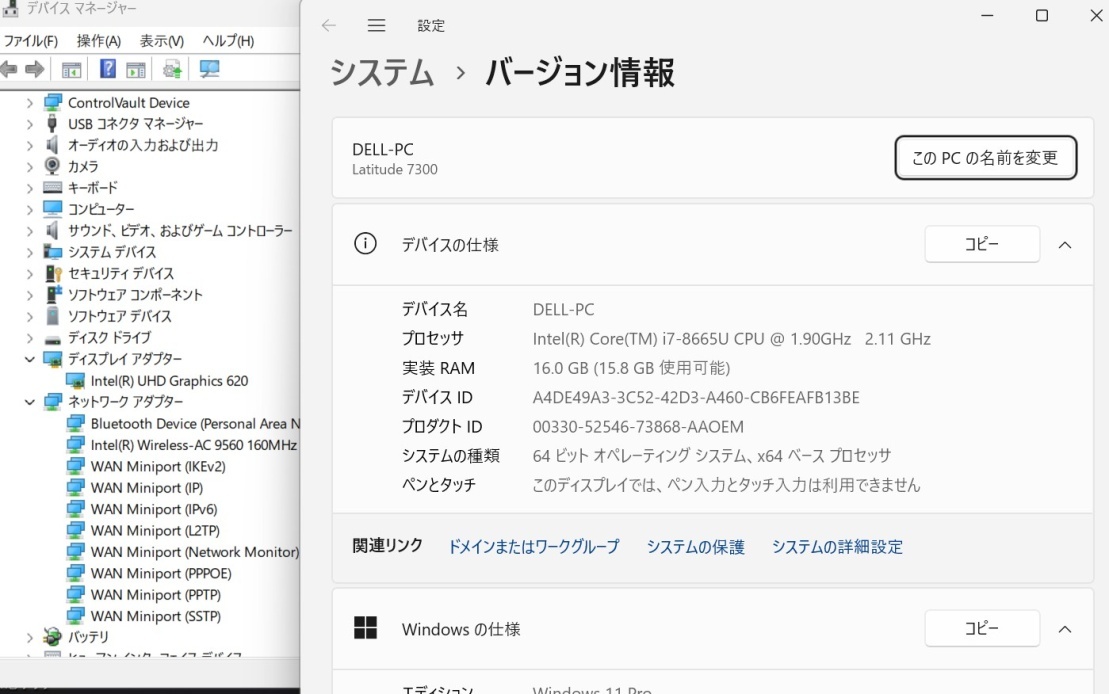
Task: Click the Back arrow in Device Manager toolbar
Action: click(8, 69)
